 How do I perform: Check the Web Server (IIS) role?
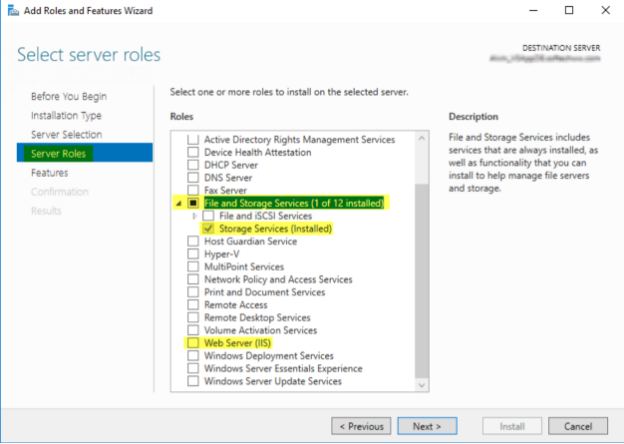tap(193, 343)
